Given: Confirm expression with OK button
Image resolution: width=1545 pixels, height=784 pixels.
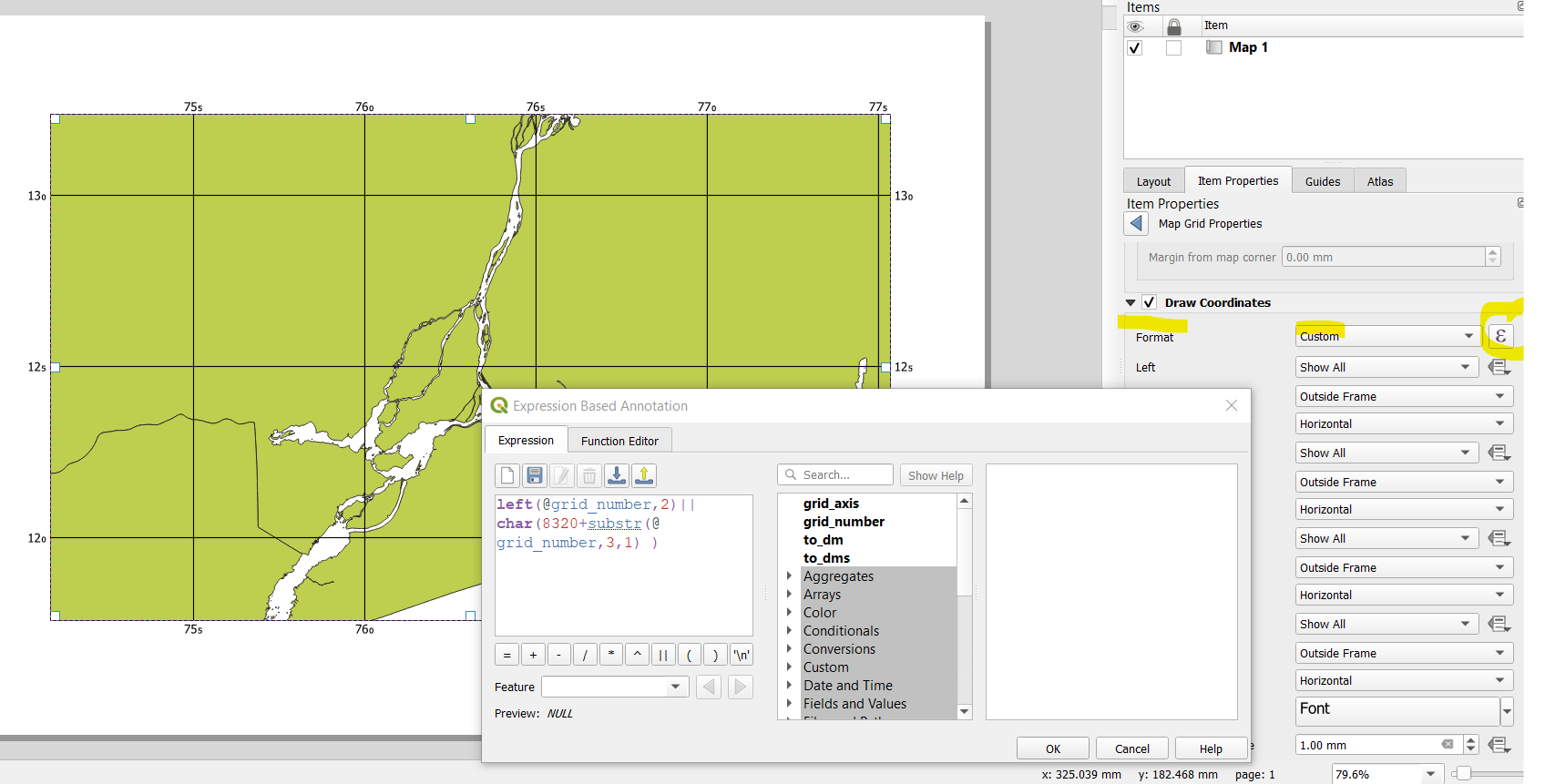Looking at the screenshot, I should pyautogui.click(x=1053, y=748).
